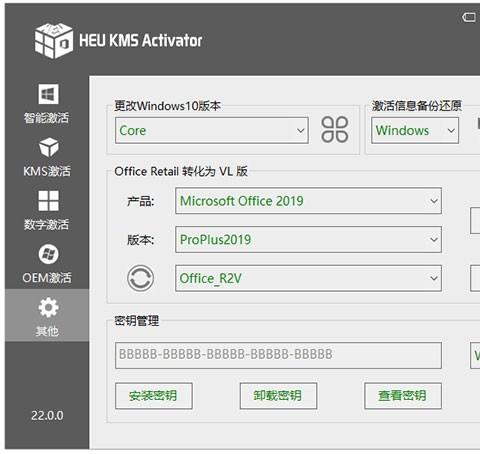Click the four-leaf clover icon beside Core
This screenshot has width=480, height=454.
click(x=334, y=130)
